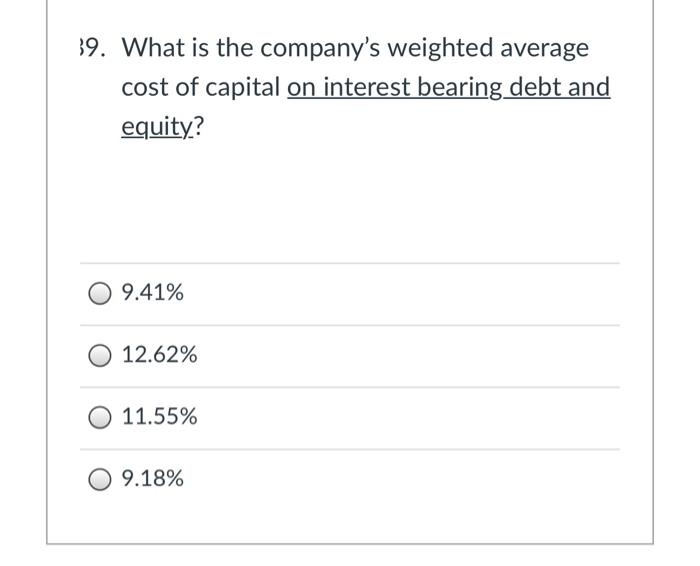700x566 pixels.
Task: Click the "12.62%" answer label text
Action: point(159,355)
